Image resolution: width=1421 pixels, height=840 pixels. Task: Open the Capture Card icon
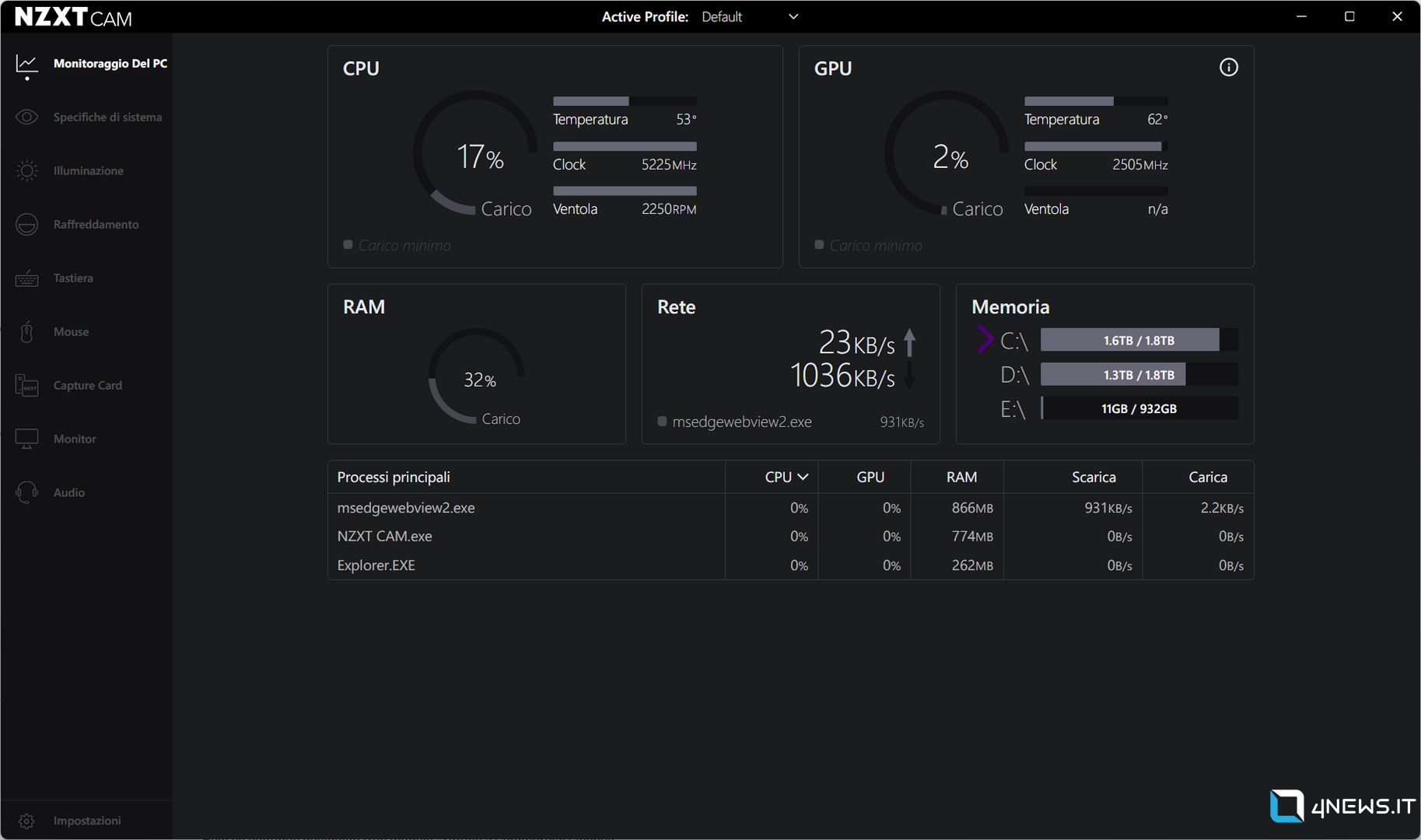point(26,386)
